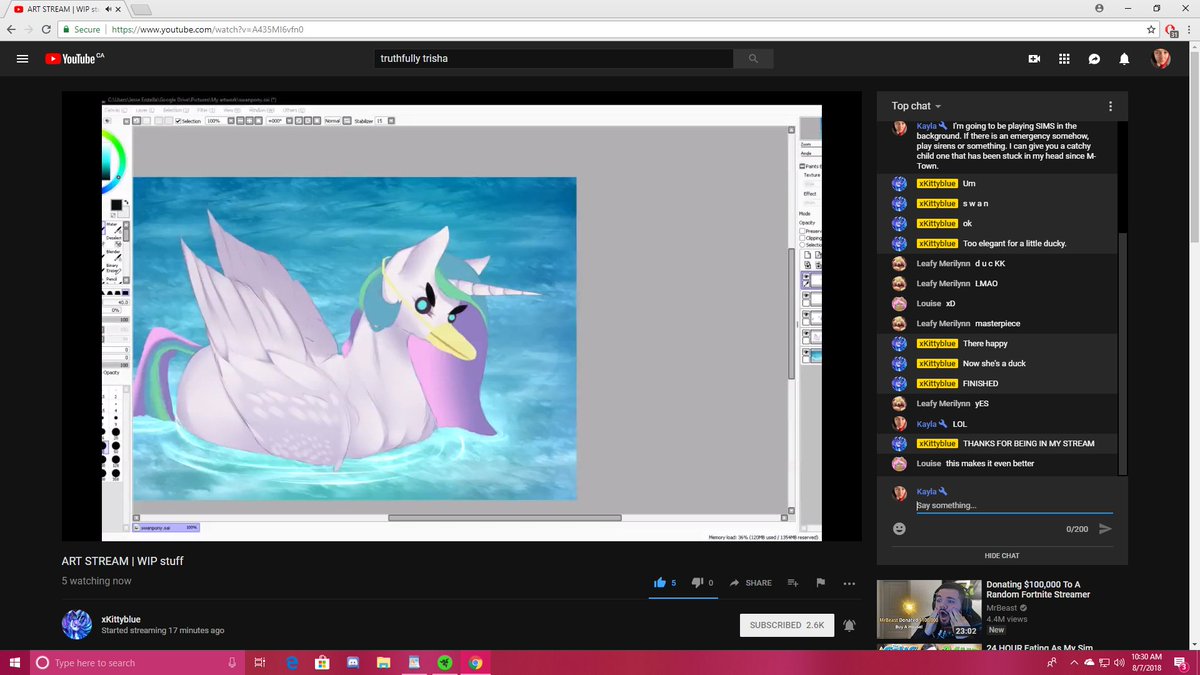Open the notifications bell in header
This screenshot has width=1200, height=675.
(1124, 59)
